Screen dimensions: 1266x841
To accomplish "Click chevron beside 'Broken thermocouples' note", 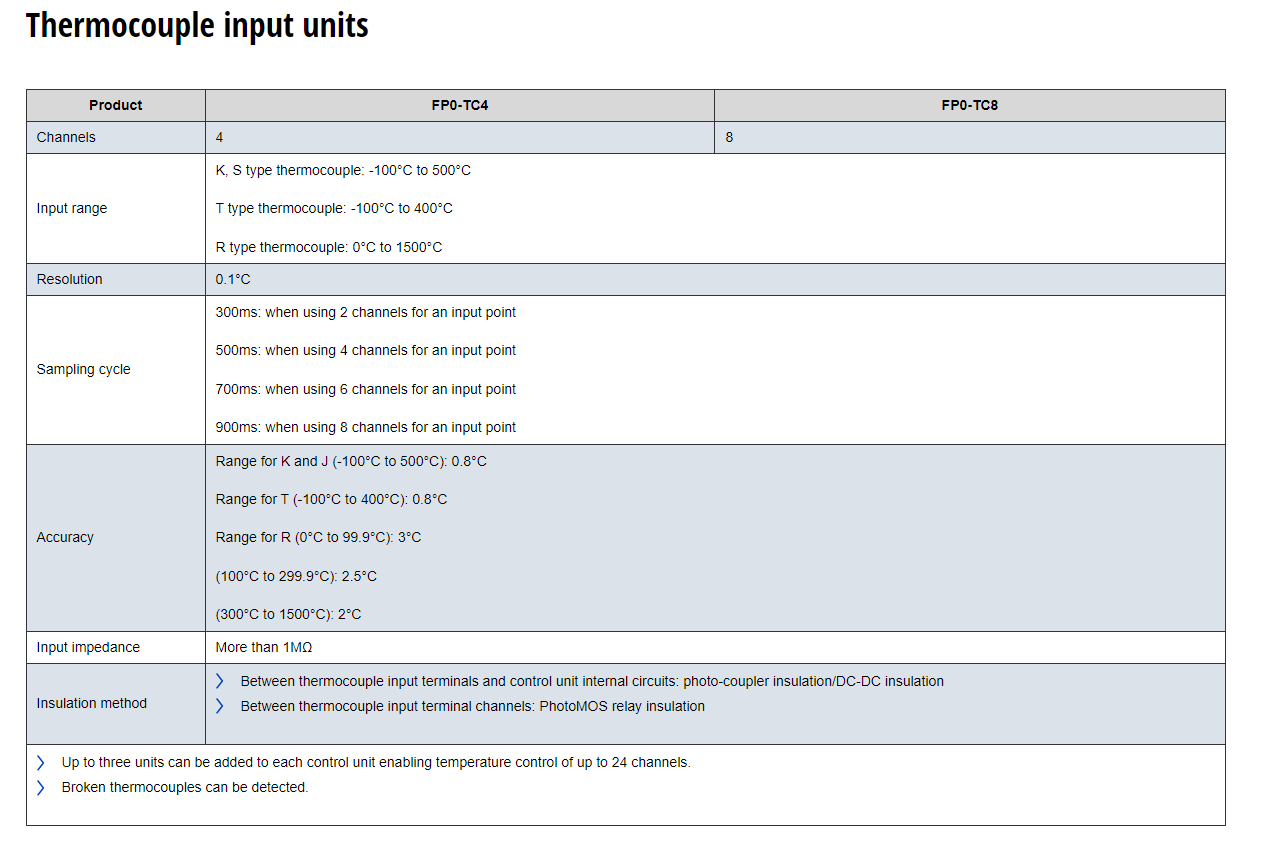I will [x=41, y=787].
